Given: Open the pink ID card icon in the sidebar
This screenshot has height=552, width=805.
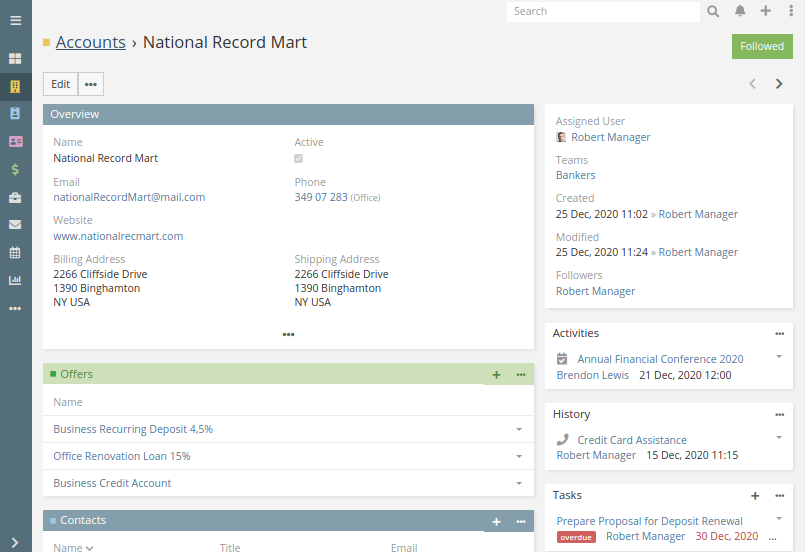Looking at the screenshot, I should [15, 141].
